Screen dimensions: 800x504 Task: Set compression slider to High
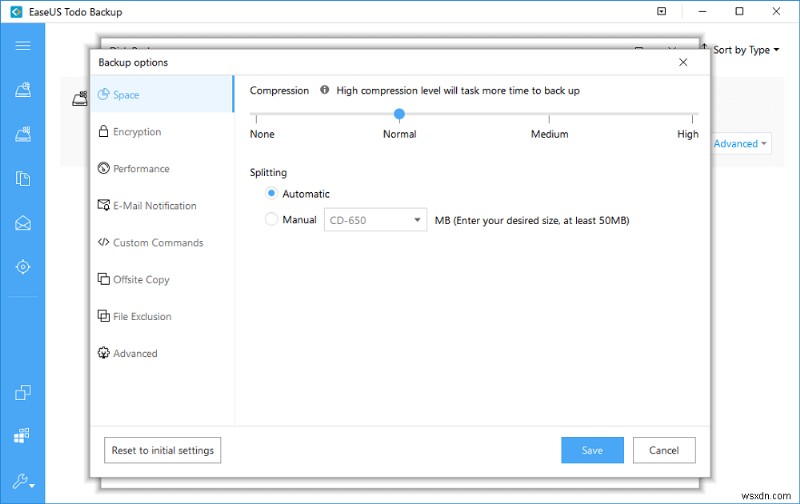click(688, 115)
